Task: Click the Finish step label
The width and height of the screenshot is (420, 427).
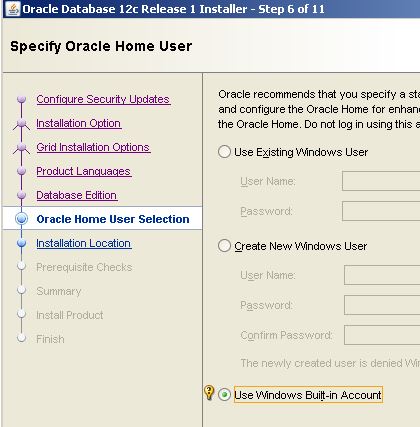Action: click(x=50, y=339)
